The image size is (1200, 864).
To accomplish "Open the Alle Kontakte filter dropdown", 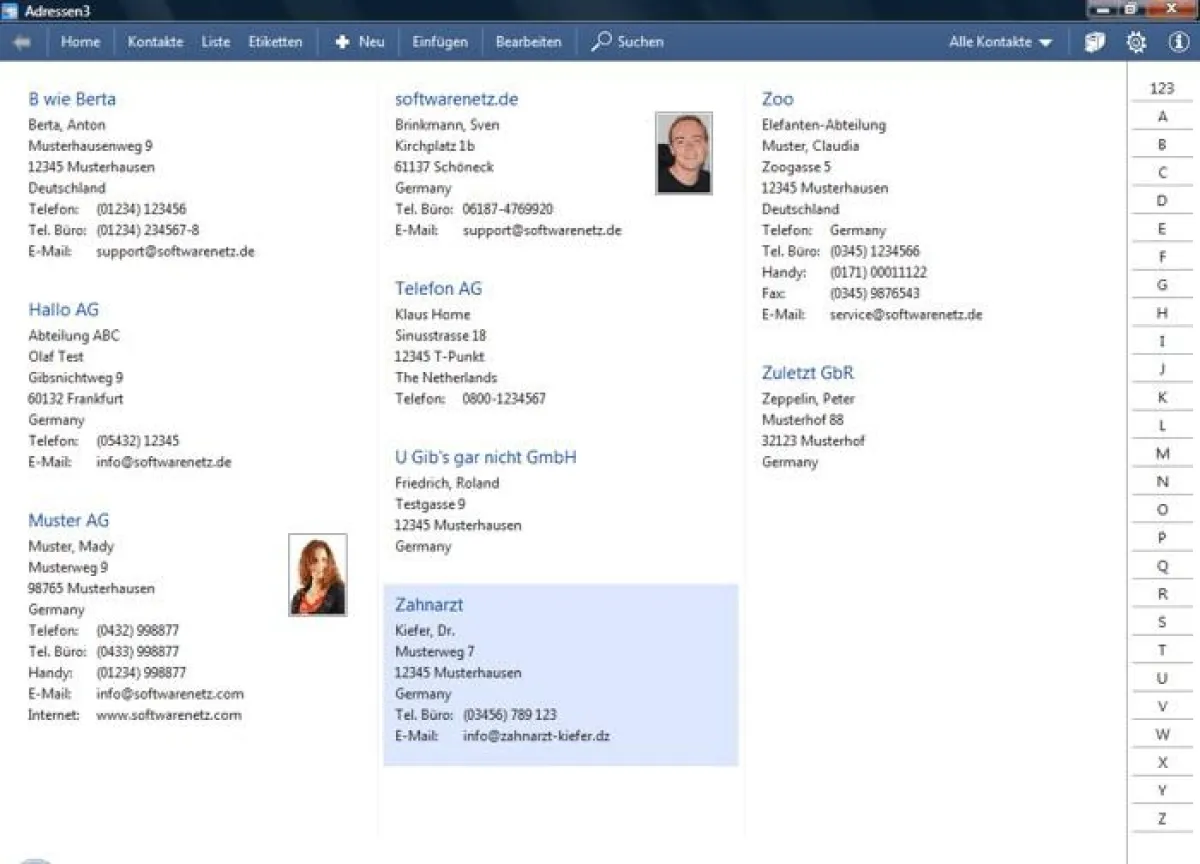I will click(998, 42).
